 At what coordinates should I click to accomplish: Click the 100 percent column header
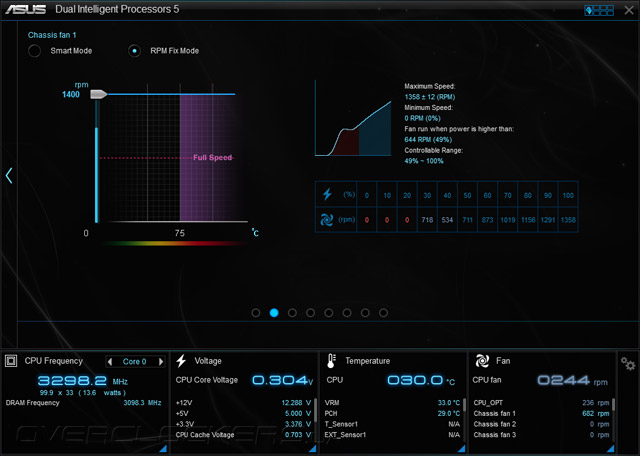coord(568,196)
